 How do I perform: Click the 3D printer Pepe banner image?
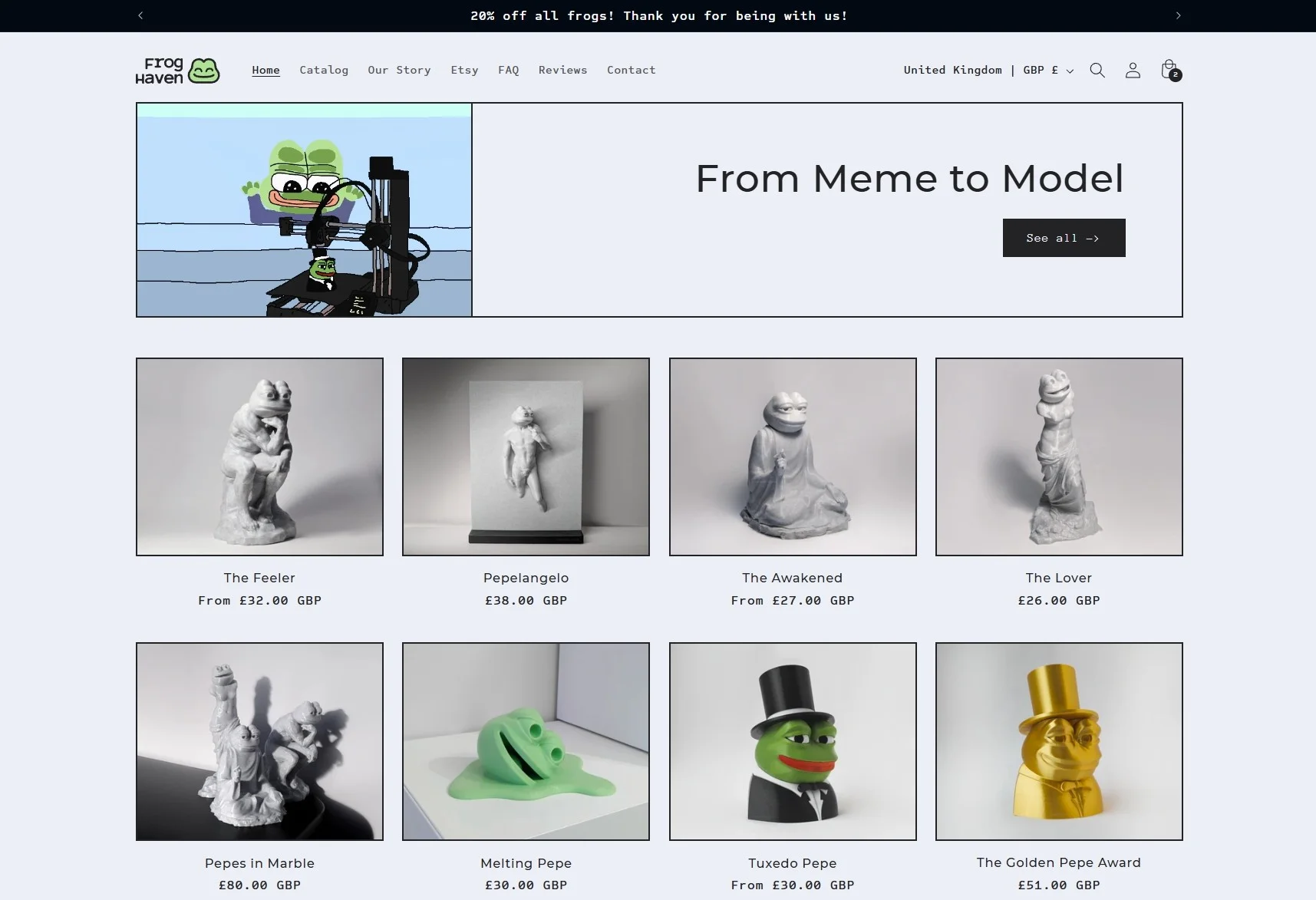click(304, 209)
